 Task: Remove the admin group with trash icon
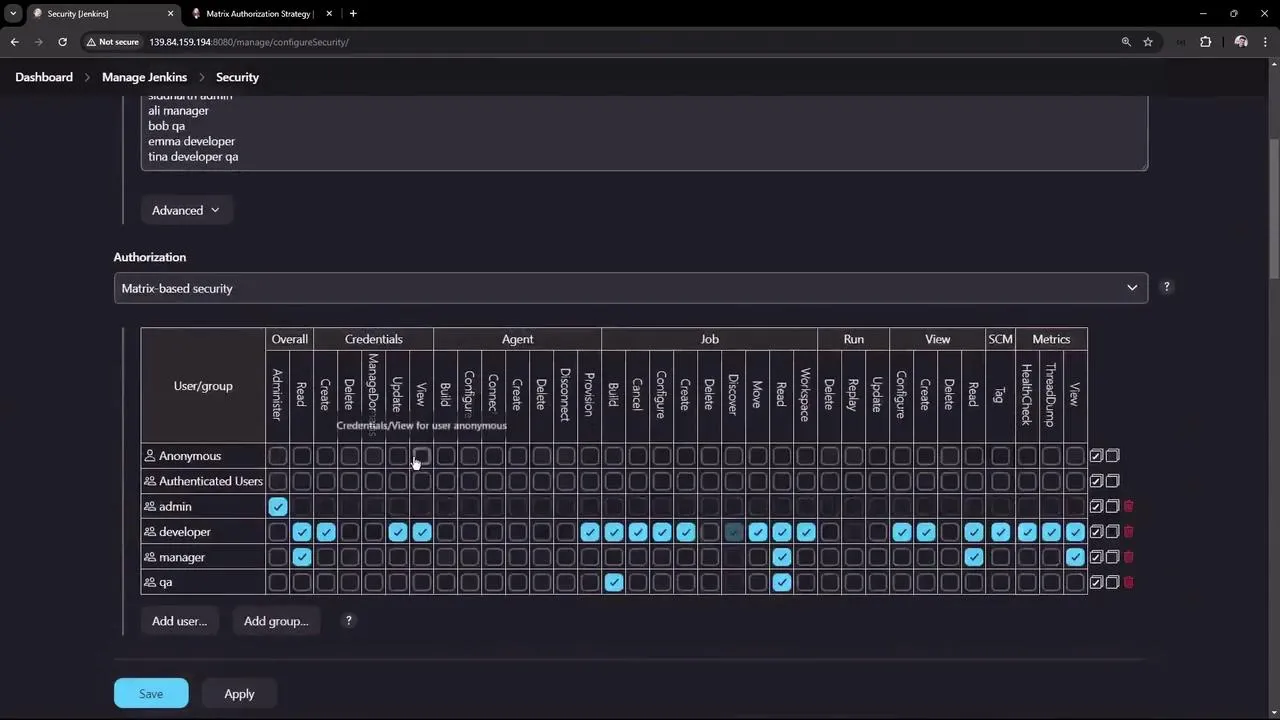(1129, 507)
